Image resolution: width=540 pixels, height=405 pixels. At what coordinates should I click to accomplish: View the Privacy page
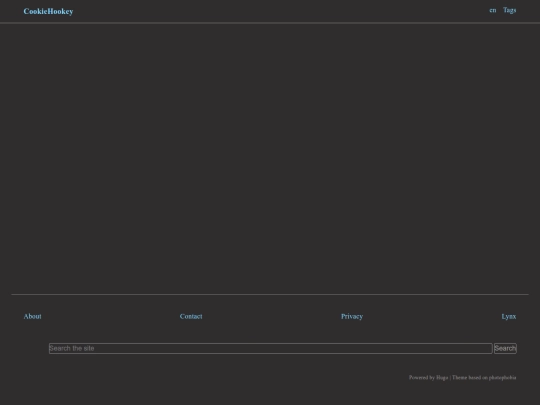click(352, 316)
